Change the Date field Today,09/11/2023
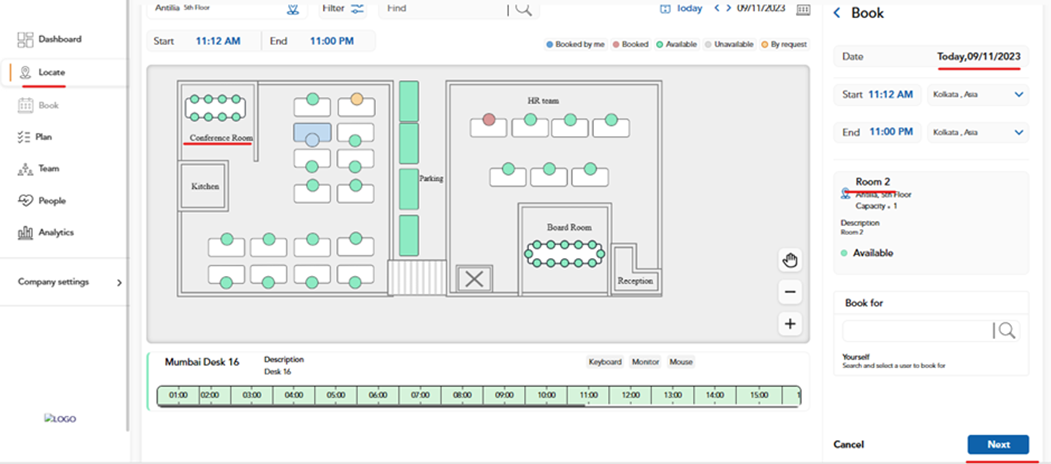 tap(931, 56)
